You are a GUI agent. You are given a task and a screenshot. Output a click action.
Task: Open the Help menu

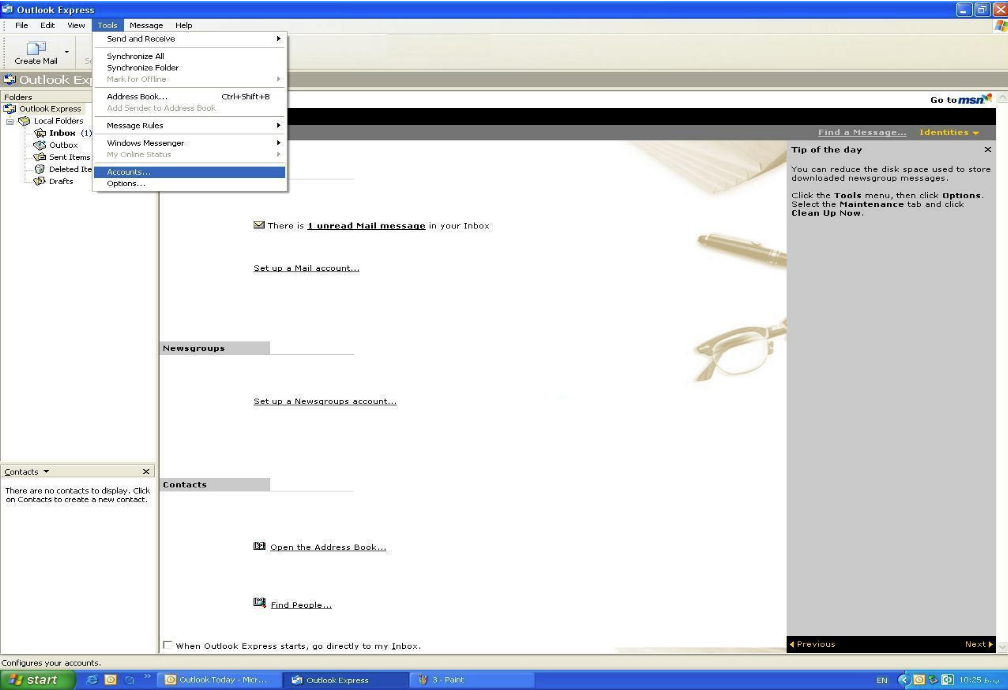click(183, 25)
